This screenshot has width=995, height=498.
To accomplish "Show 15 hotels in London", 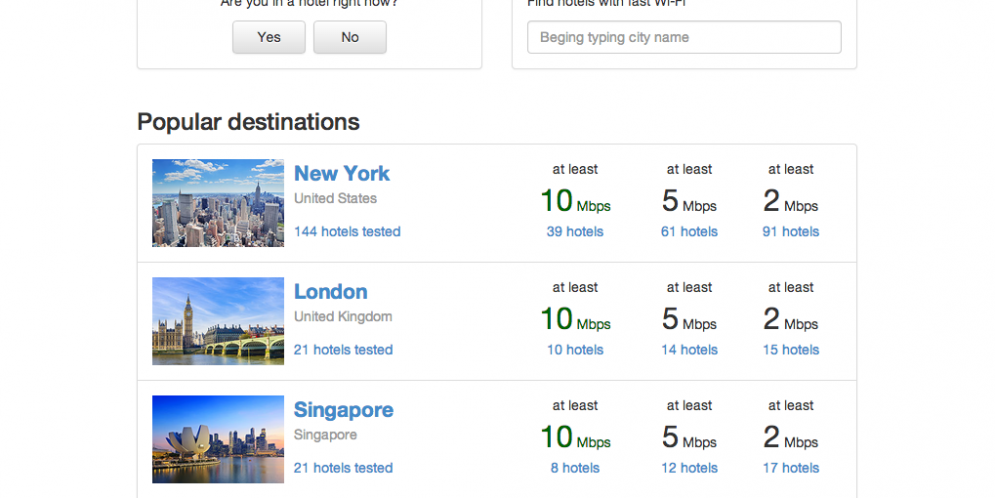I will click(x=791, y=350).
